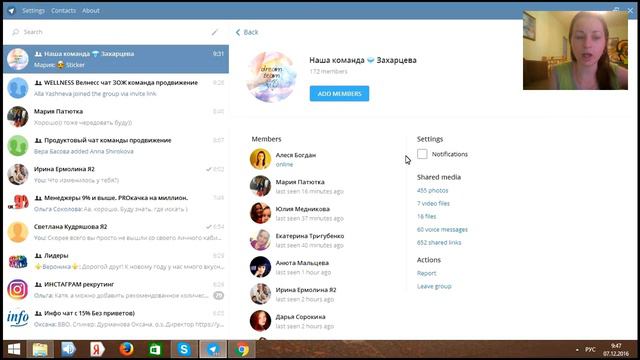Open Firefox from the taskbar
640x360 pixels.
click(127, 349)
